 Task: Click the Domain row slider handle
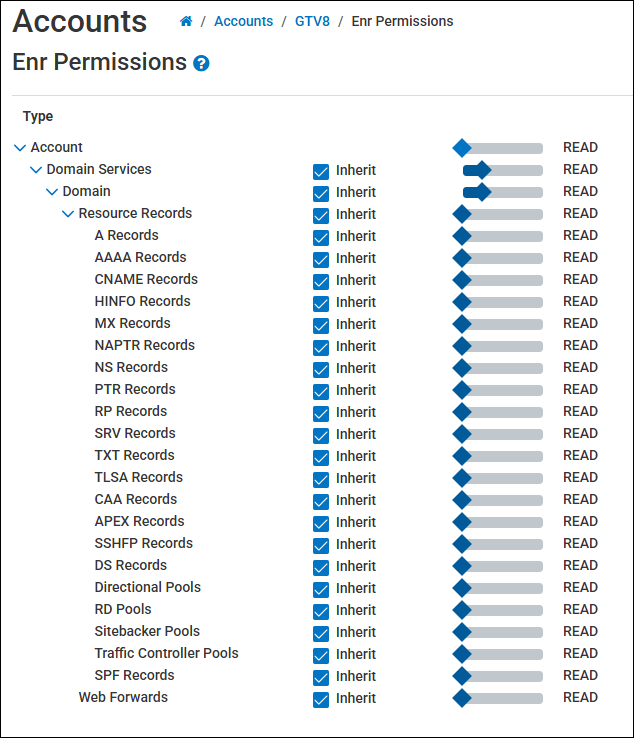click(x=482, y=192)
